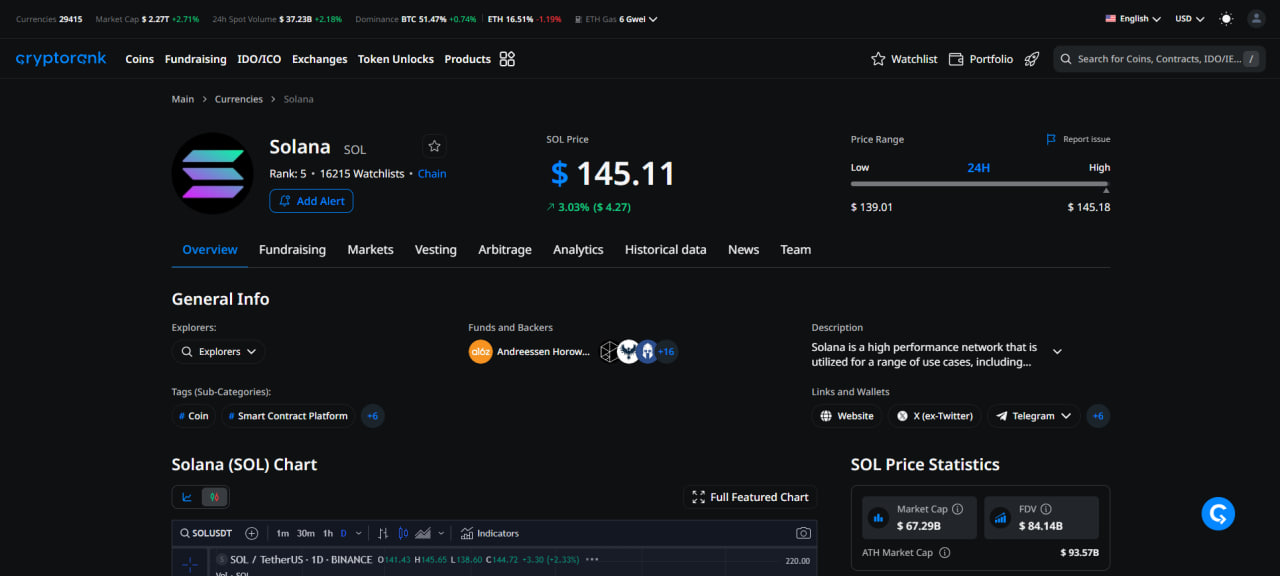Viewport: 1280px width, 576px height.
Task: Click the Watchlist star icon in header
Action: pos(878,59)
